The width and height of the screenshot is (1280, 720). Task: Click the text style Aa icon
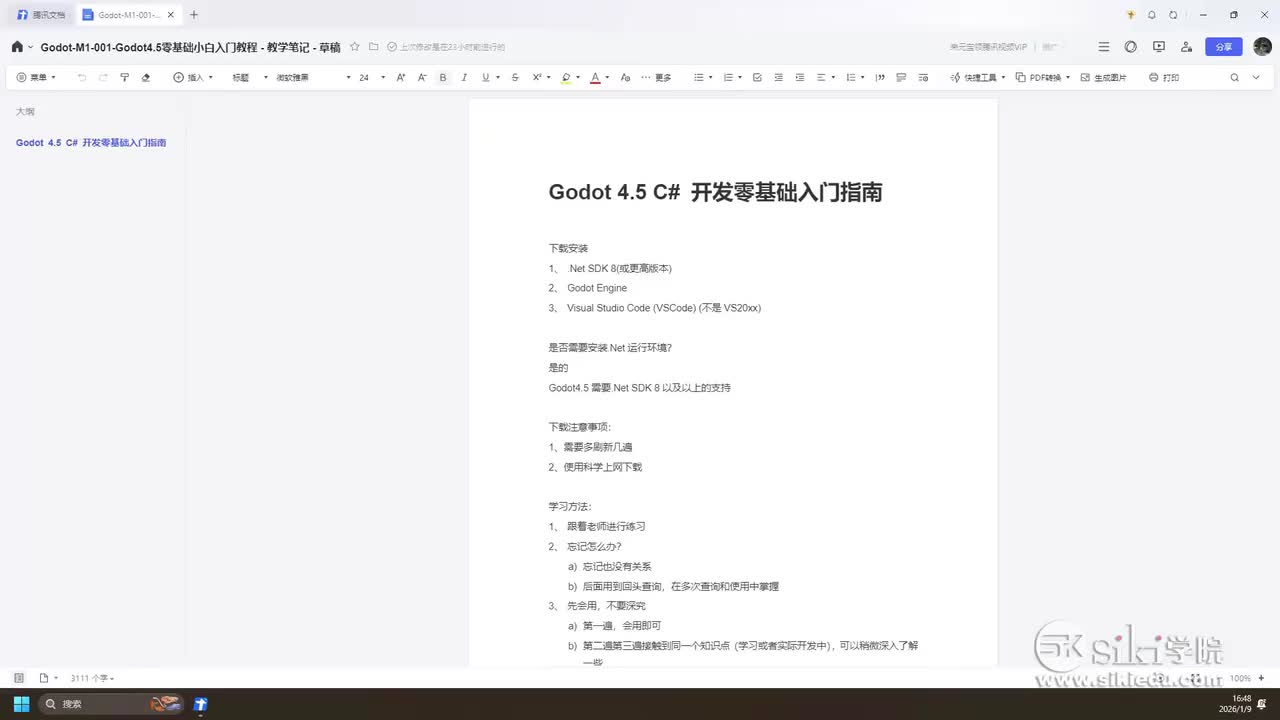625,77
